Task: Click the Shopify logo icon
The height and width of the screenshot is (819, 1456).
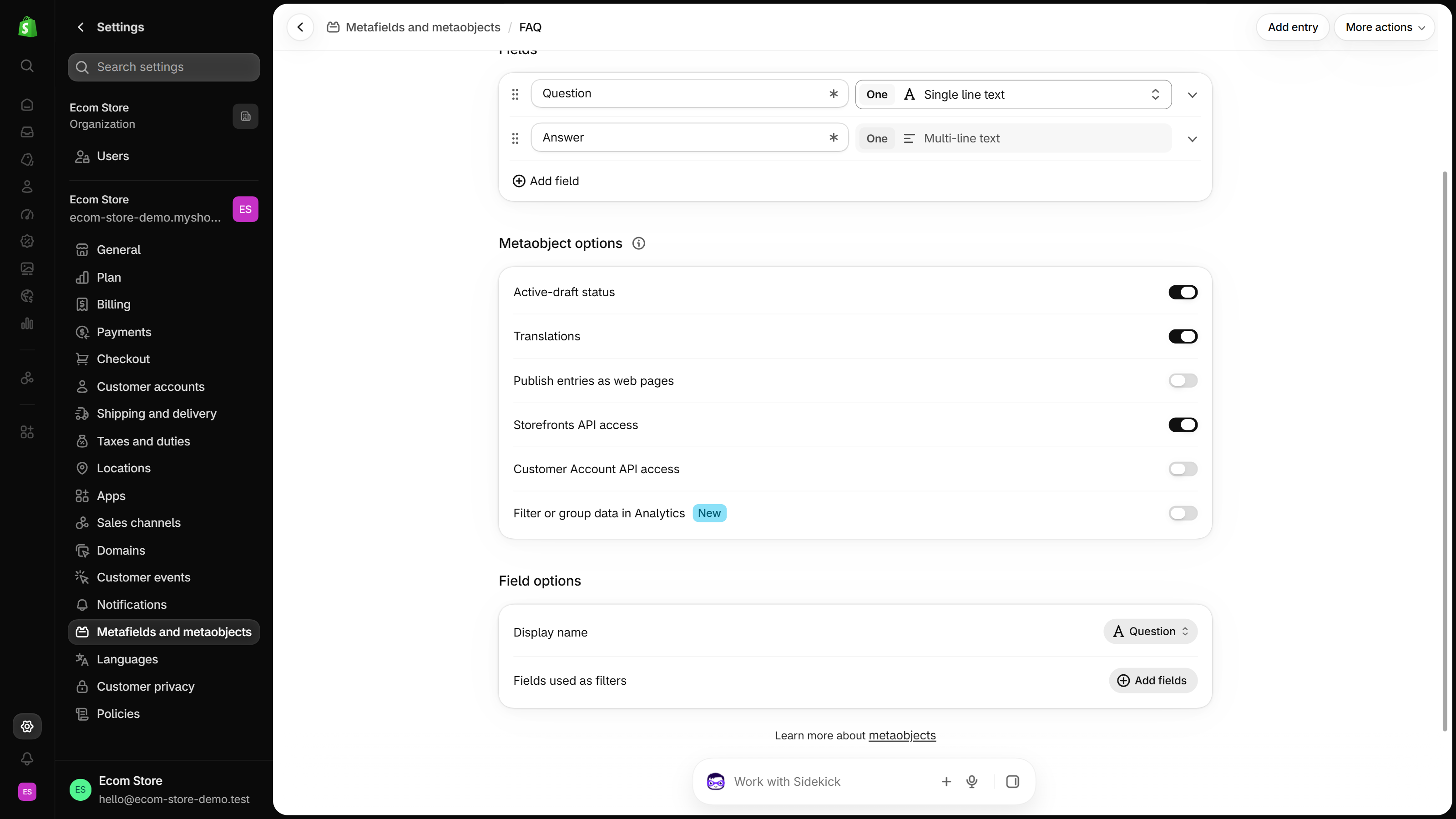Action: coord(27,26)
